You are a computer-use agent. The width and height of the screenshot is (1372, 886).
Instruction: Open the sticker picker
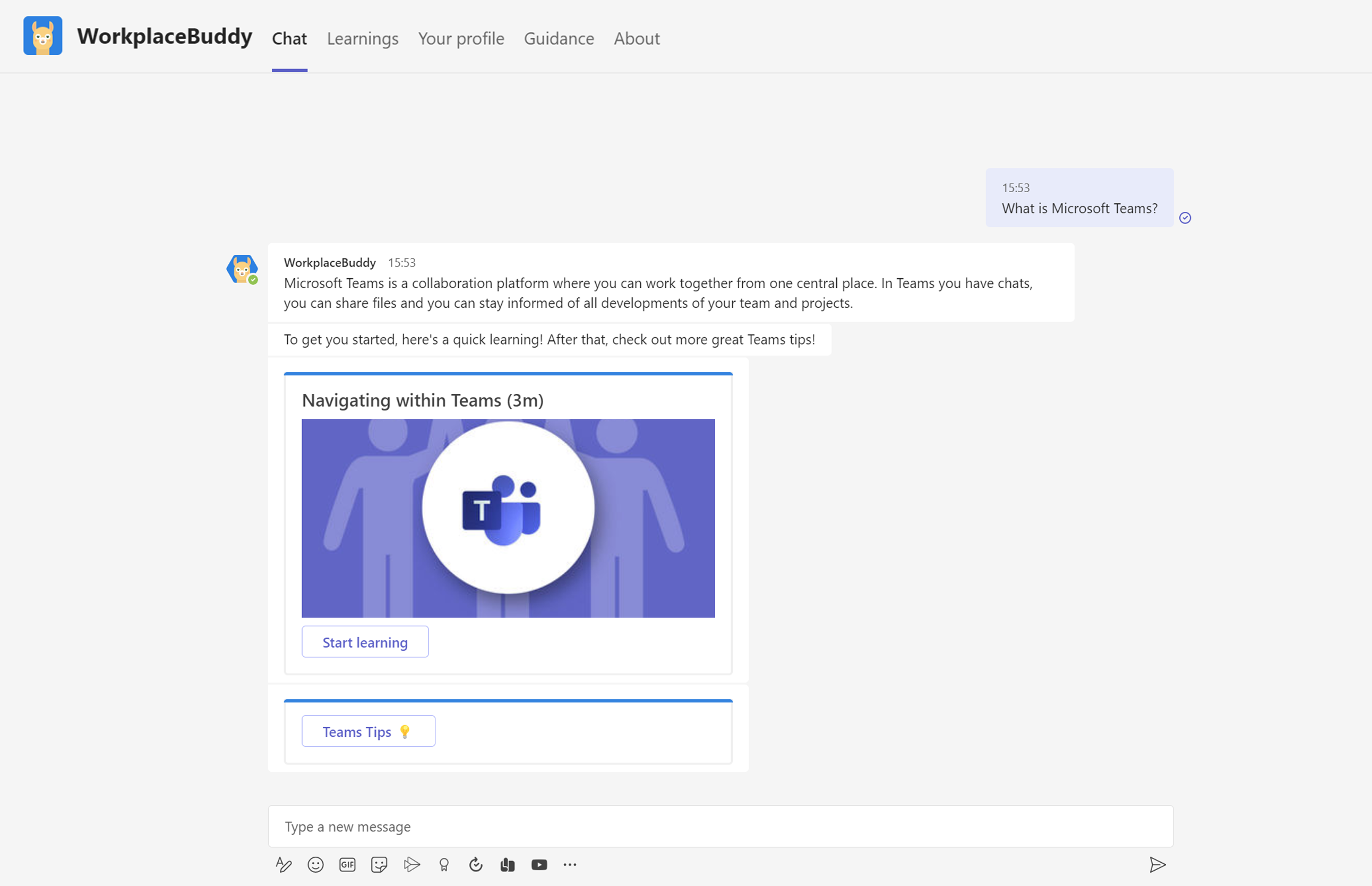379,864
